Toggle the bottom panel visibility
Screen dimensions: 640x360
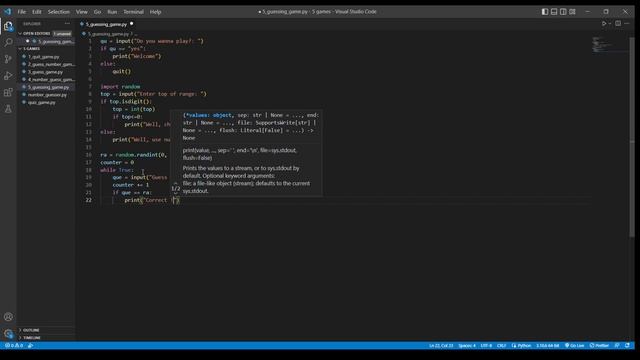click(x=554, y=12)
